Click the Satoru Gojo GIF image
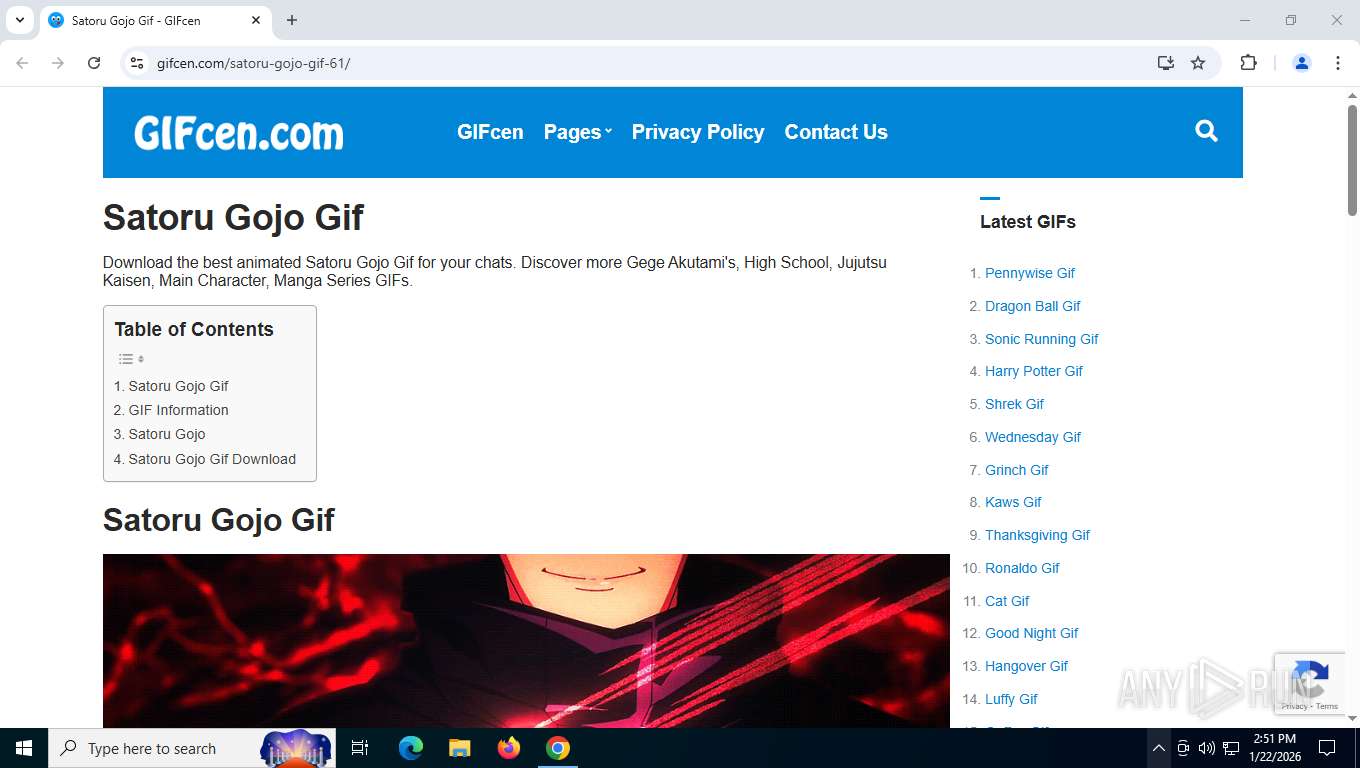Image resolution: width=1360 pixels, height=768 pixels. click(526, 641)
